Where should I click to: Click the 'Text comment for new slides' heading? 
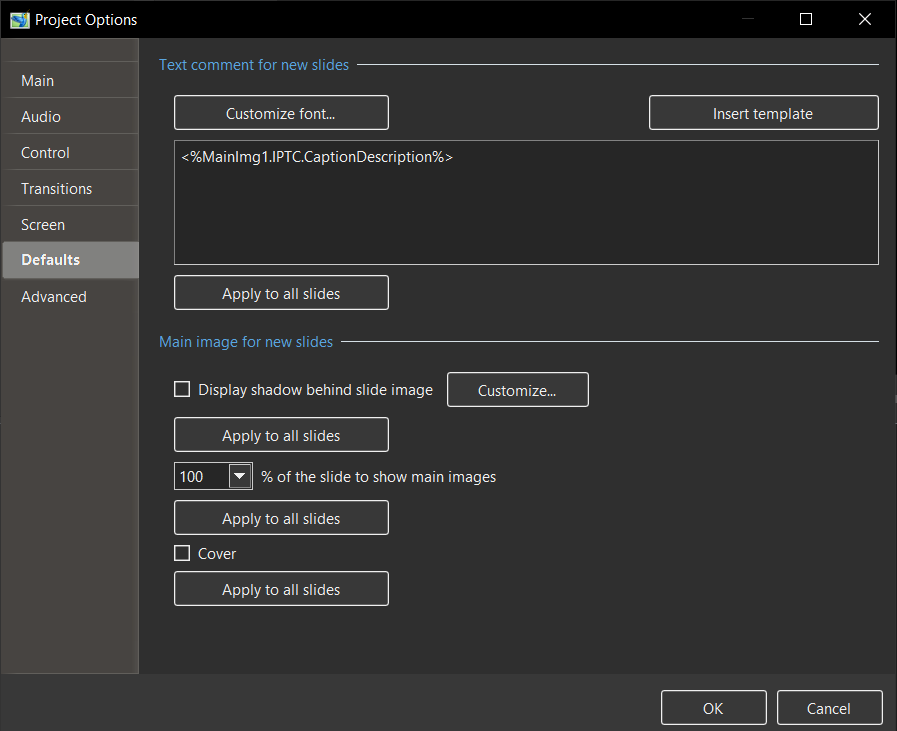click(254, 65)
